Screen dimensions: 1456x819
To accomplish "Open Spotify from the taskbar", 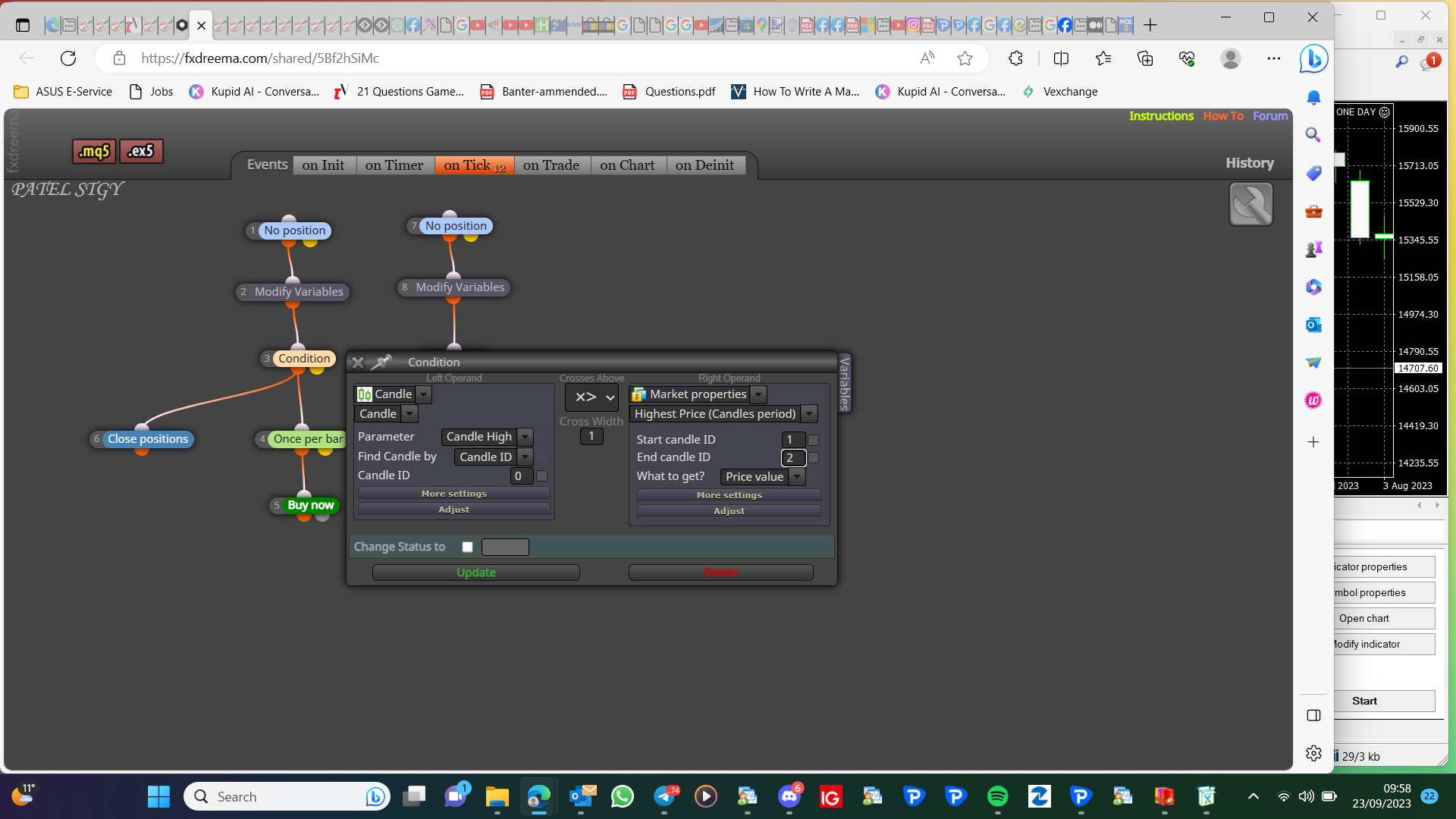I will (x=997, y=796).
